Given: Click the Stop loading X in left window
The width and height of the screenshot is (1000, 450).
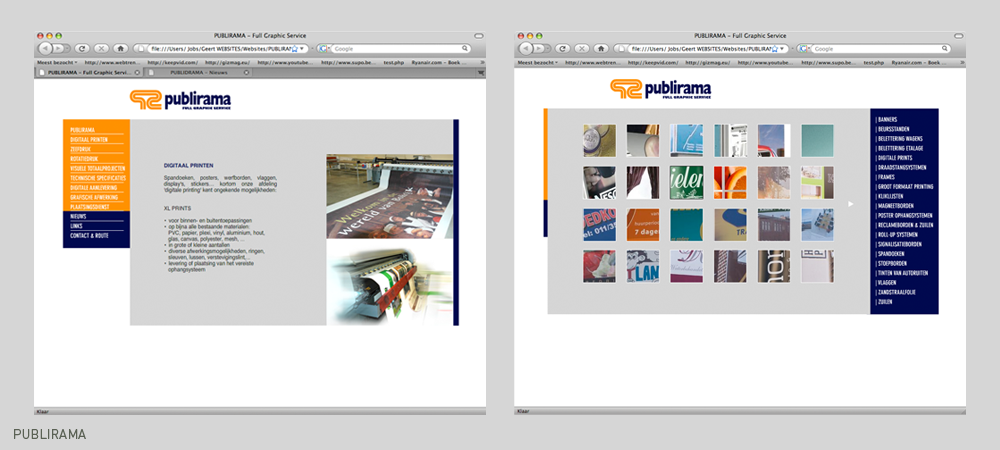Looking at the screenshot, I should tap(101, 48).
